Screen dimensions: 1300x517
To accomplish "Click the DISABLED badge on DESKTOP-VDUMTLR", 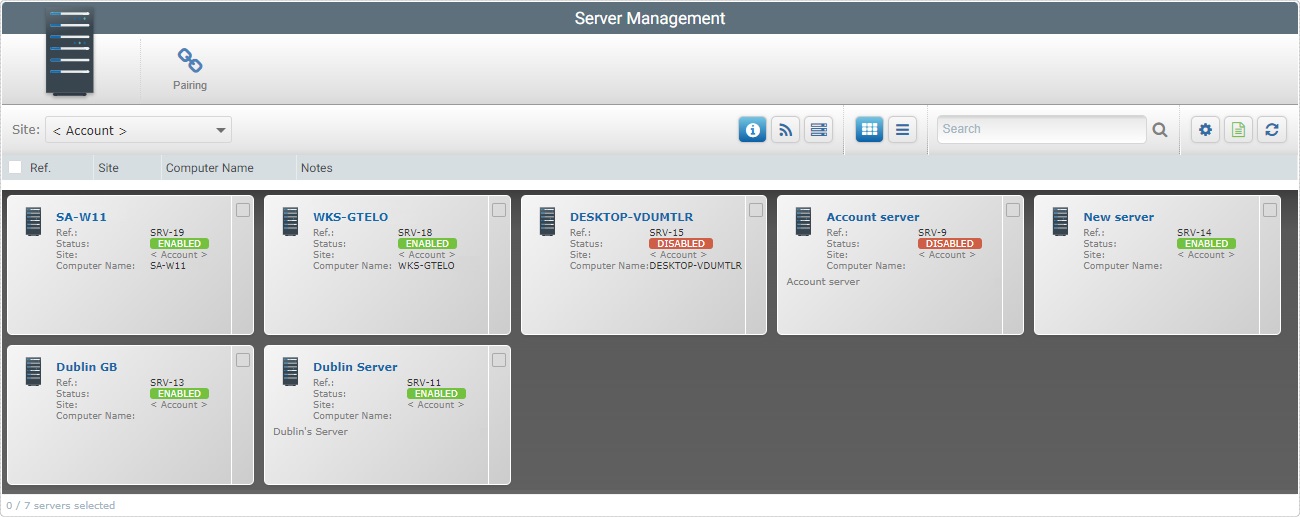I will pos(681,244).
